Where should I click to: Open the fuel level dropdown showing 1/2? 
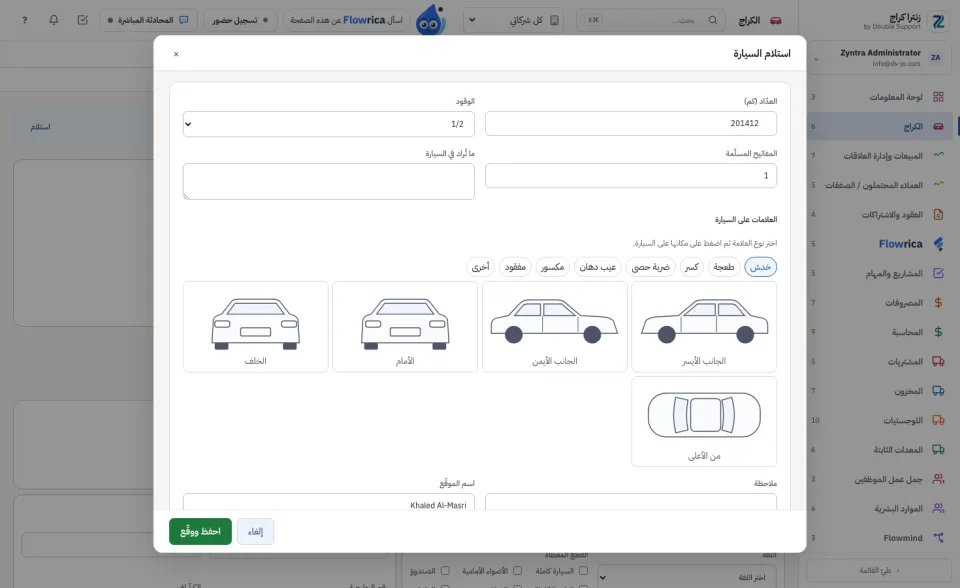tap(329, 124)
